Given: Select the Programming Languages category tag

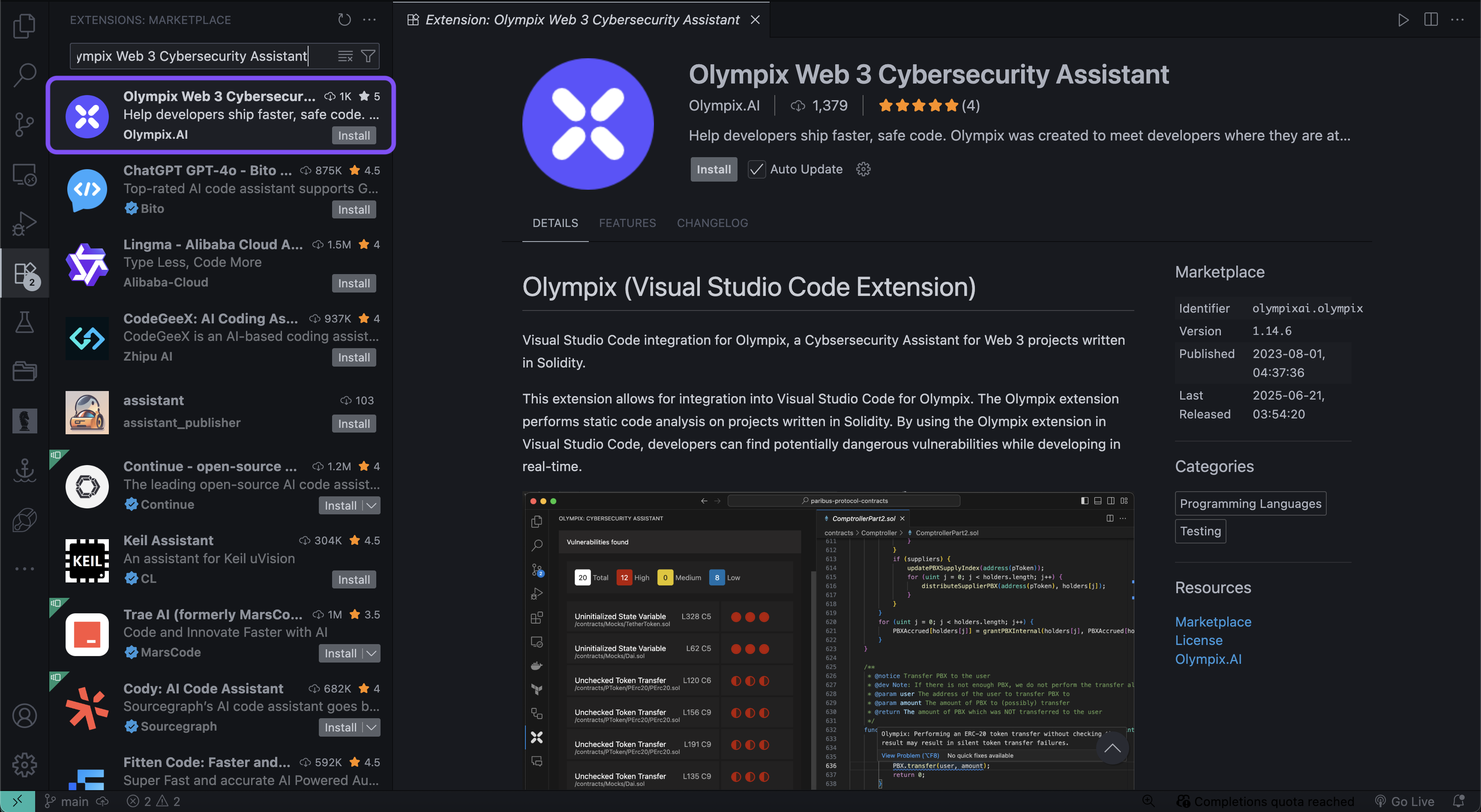Looking at the screenshot, I should tap(1250, 503).
